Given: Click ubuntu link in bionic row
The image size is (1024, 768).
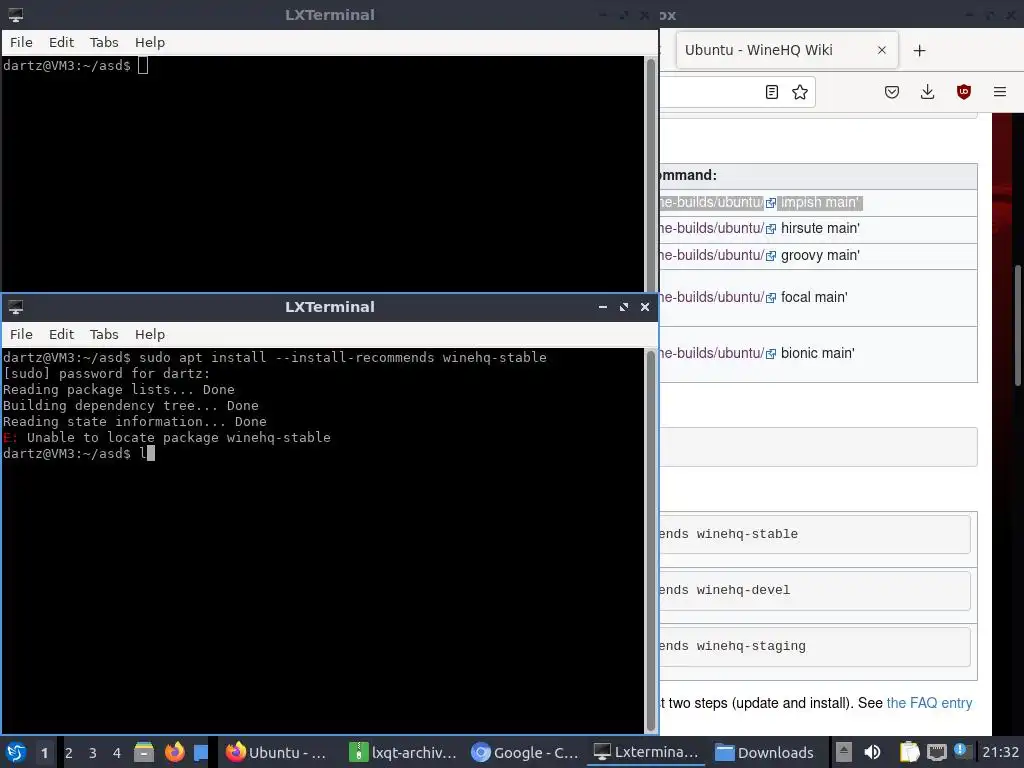Looking at the screenshot, I should 712,353.
